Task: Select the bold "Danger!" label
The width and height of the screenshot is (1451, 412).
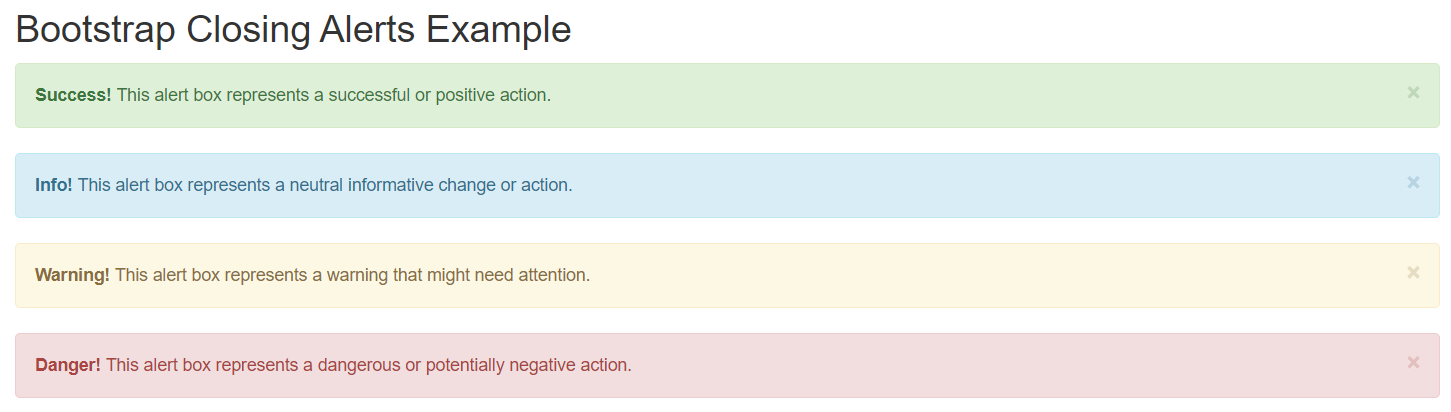Action: (68, 365)
